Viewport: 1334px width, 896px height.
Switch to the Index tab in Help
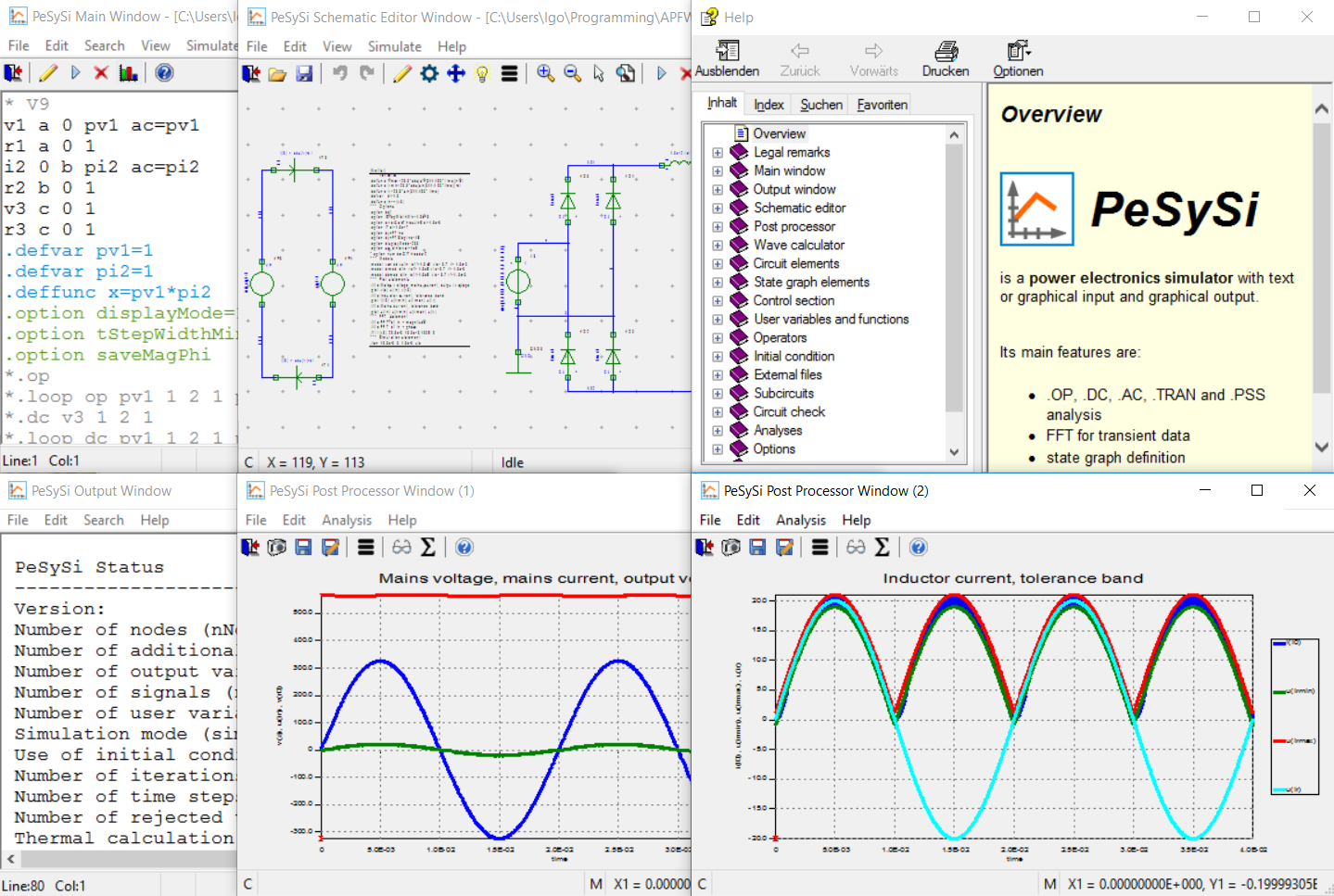pos(769,105)
